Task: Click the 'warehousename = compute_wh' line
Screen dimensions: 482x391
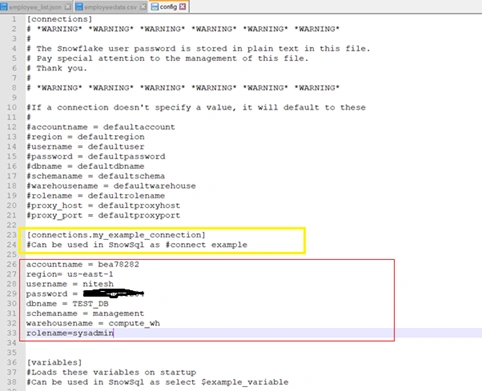Action: click(x=93, y=323)
